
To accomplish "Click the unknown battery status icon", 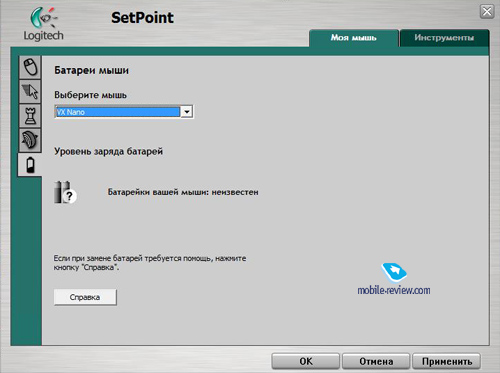I will 65,192.
